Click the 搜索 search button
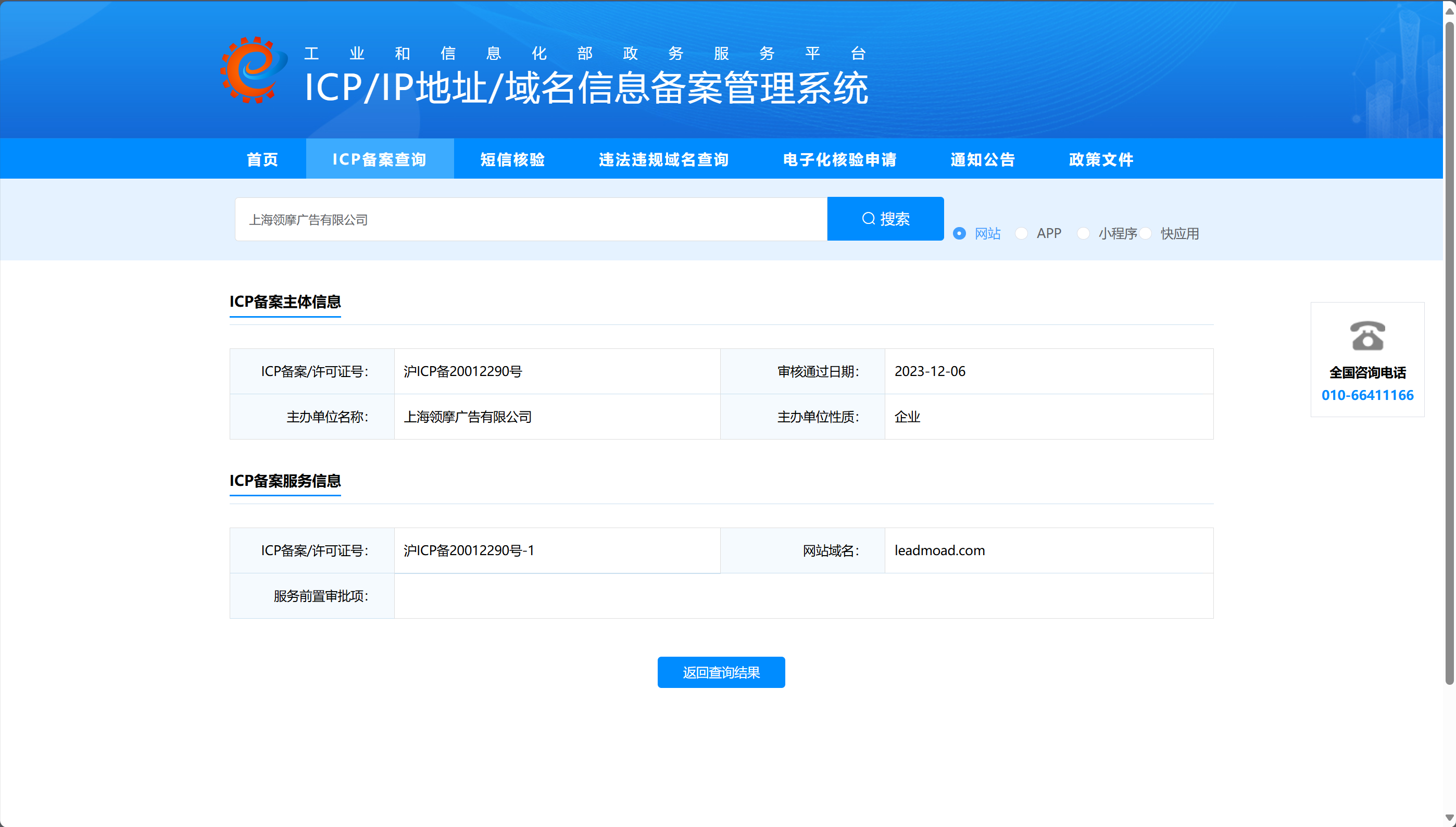Viewport: 1456px width, 827px height. (885, 219)
